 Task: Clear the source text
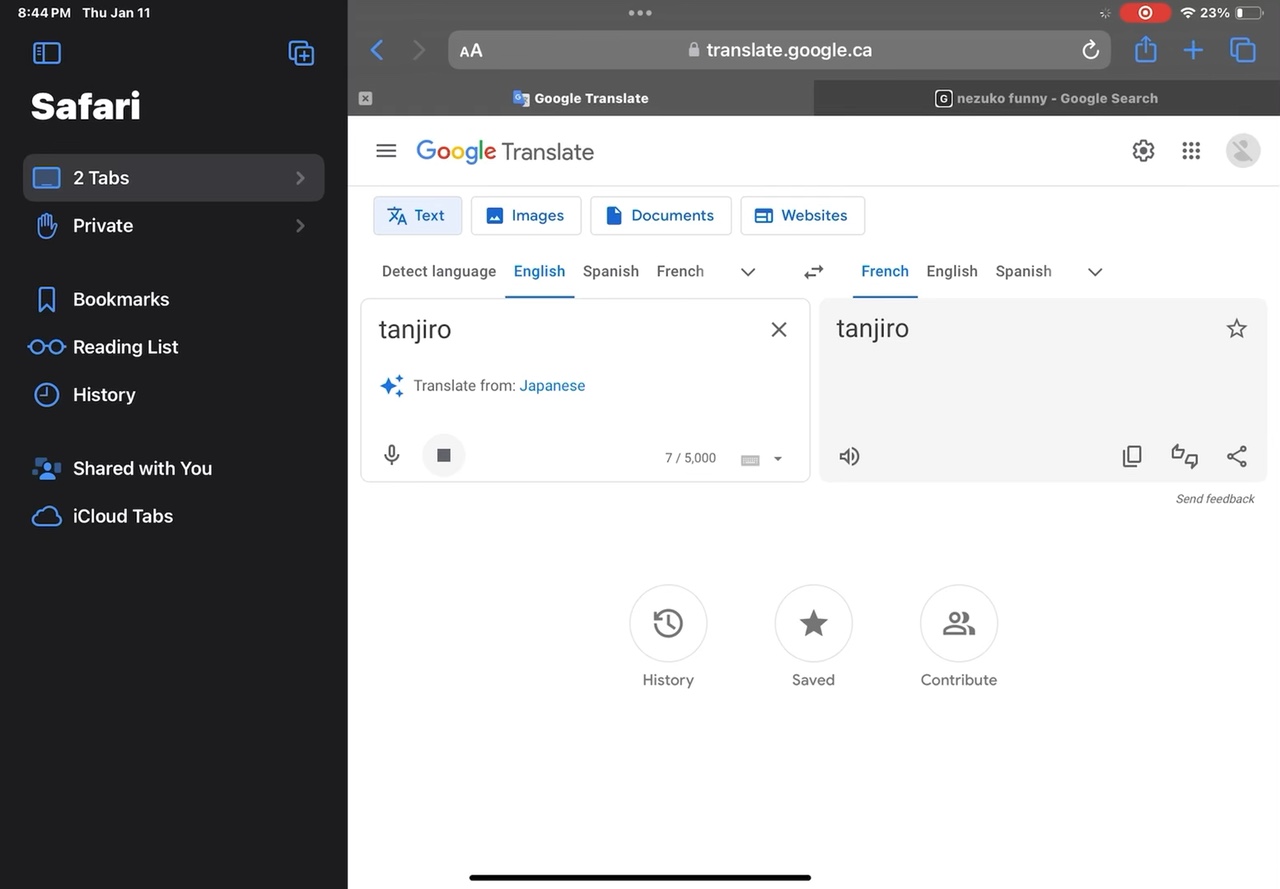(779, 329)
